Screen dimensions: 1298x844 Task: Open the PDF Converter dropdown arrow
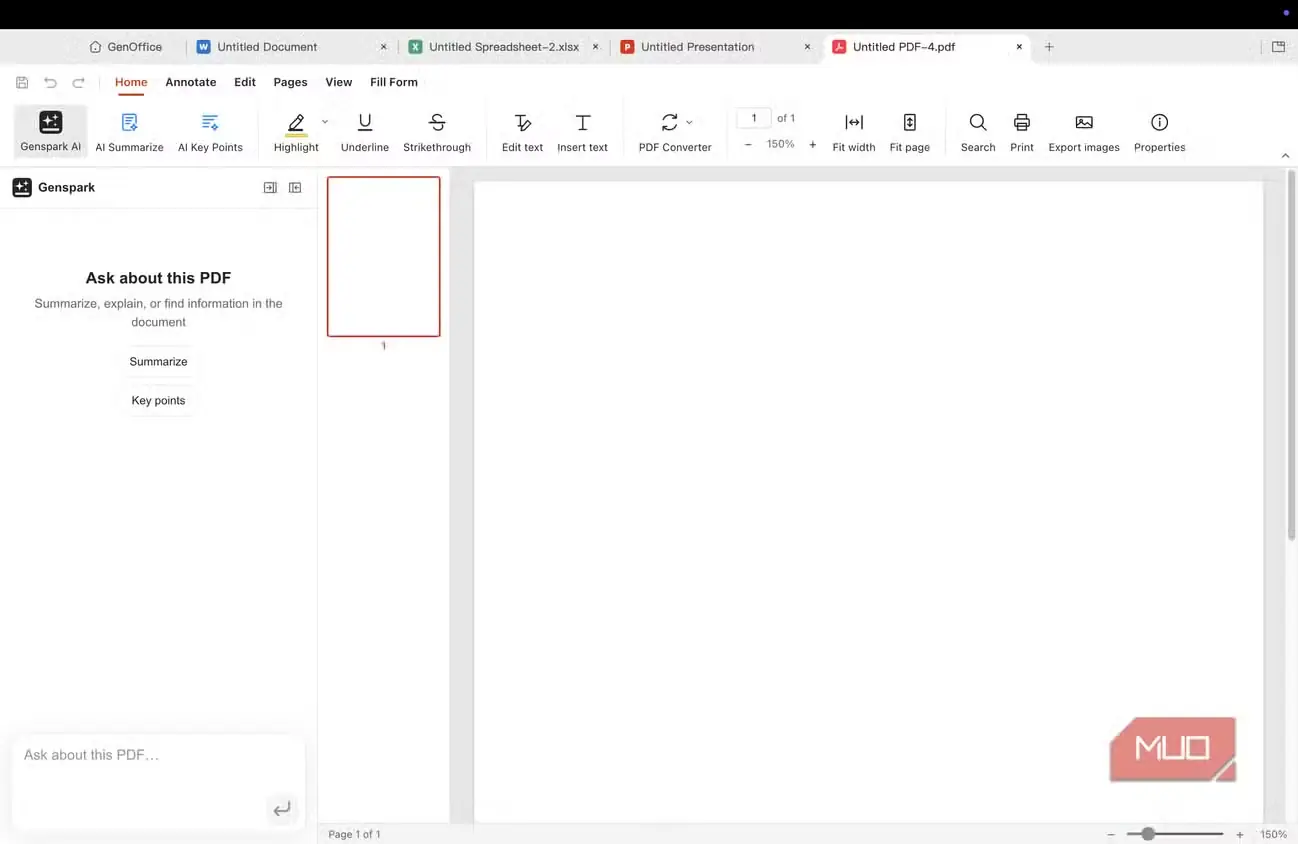[689, 122]
